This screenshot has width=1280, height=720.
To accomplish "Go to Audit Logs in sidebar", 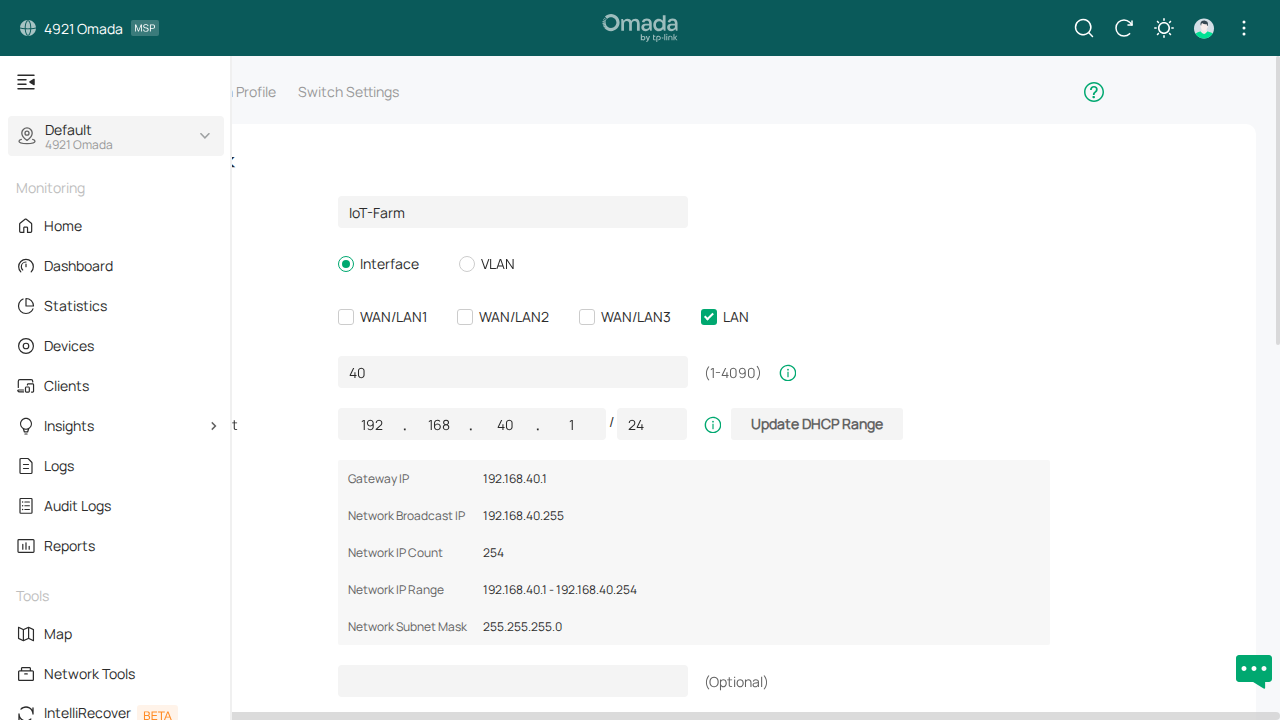I will tap(77, 506).
